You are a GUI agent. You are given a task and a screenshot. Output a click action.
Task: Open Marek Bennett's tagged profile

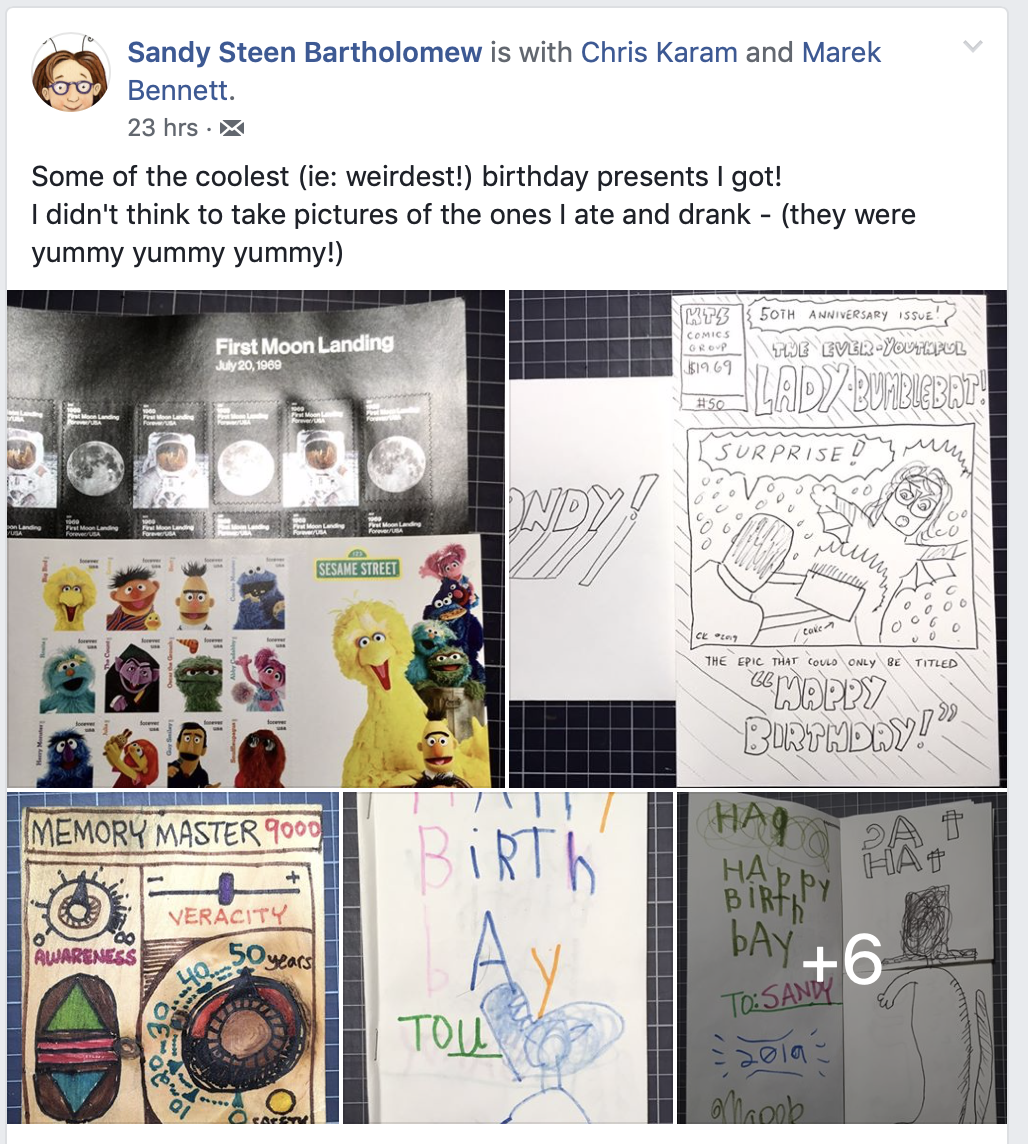pyautogui.click(x=504, y=72)
